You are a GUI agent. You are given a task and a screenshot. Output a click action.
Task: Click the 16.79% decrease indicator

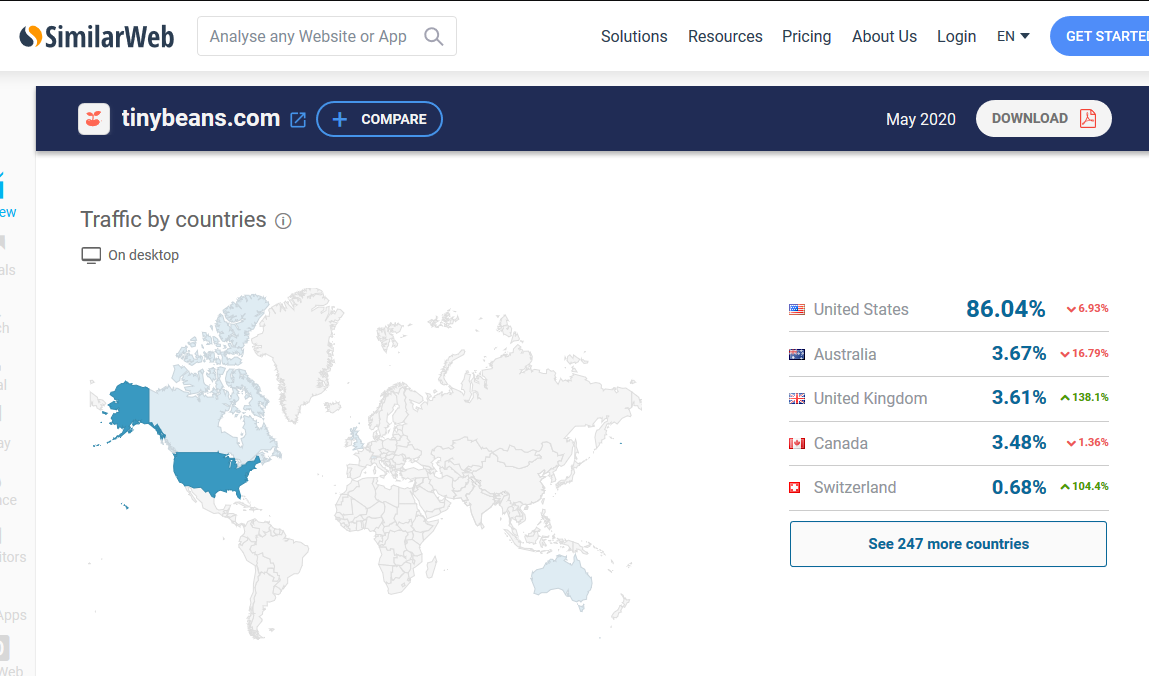pos(1085,353)
